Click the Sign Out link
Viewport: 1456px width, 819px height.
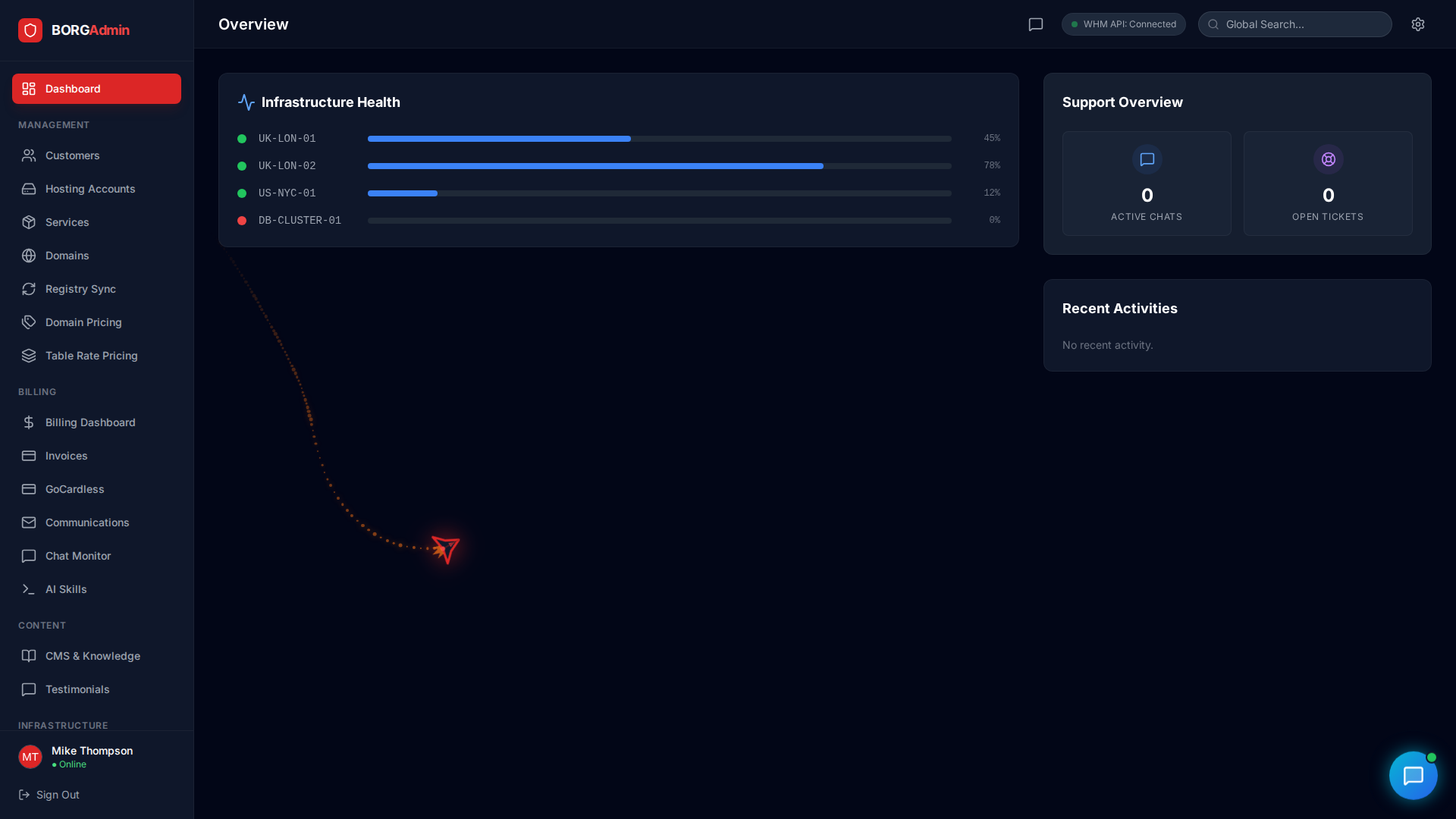point(49,795)
